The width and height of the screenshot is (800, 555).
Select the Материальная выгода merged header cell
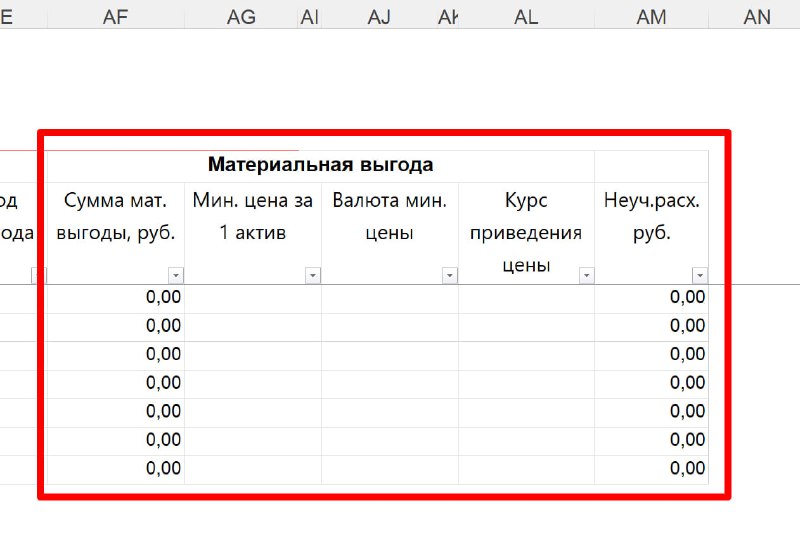[x=320, y=165]
